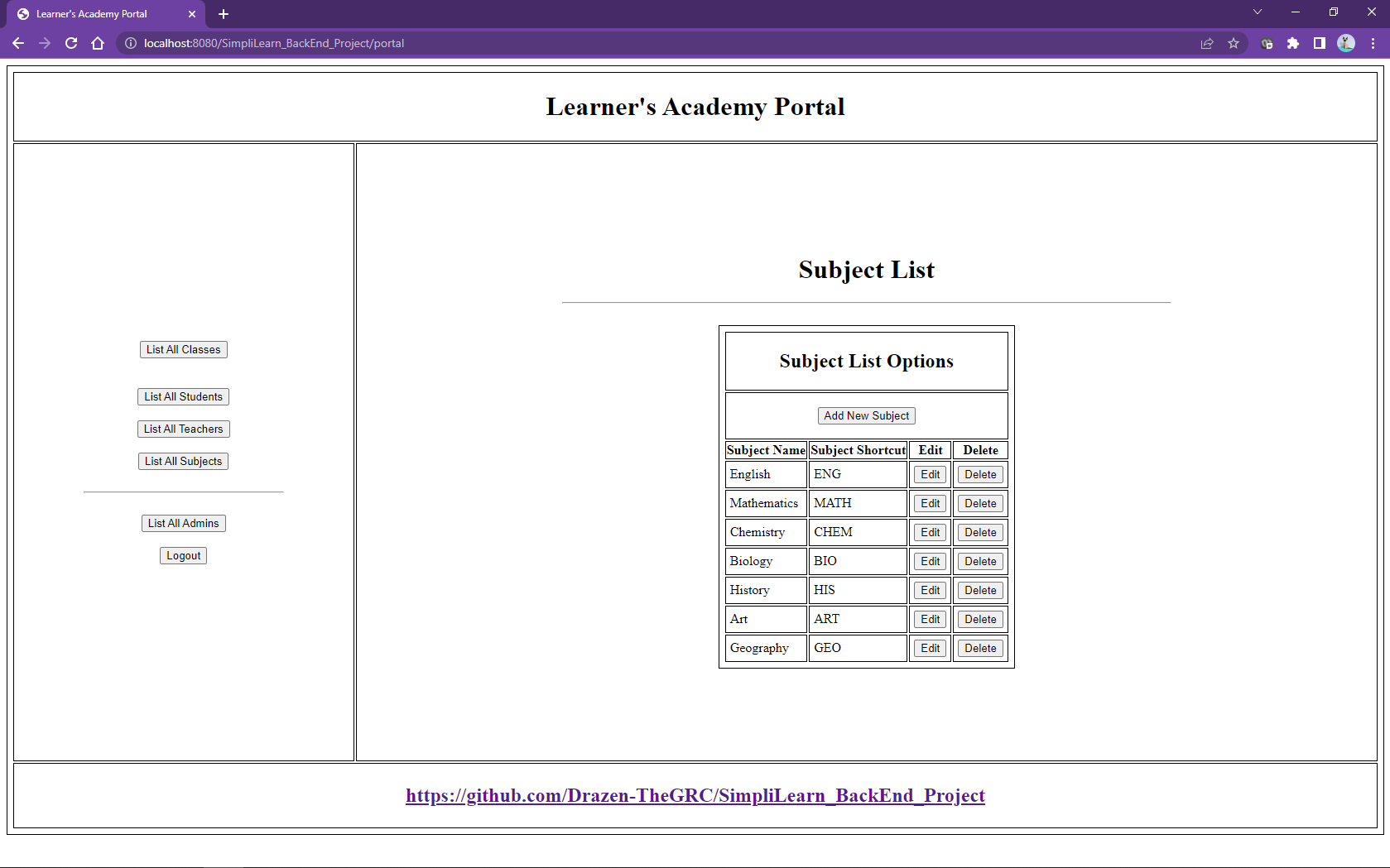Delete the Geography subject
The height and width of the screenshot is (868, 1390).
(981, 649)
